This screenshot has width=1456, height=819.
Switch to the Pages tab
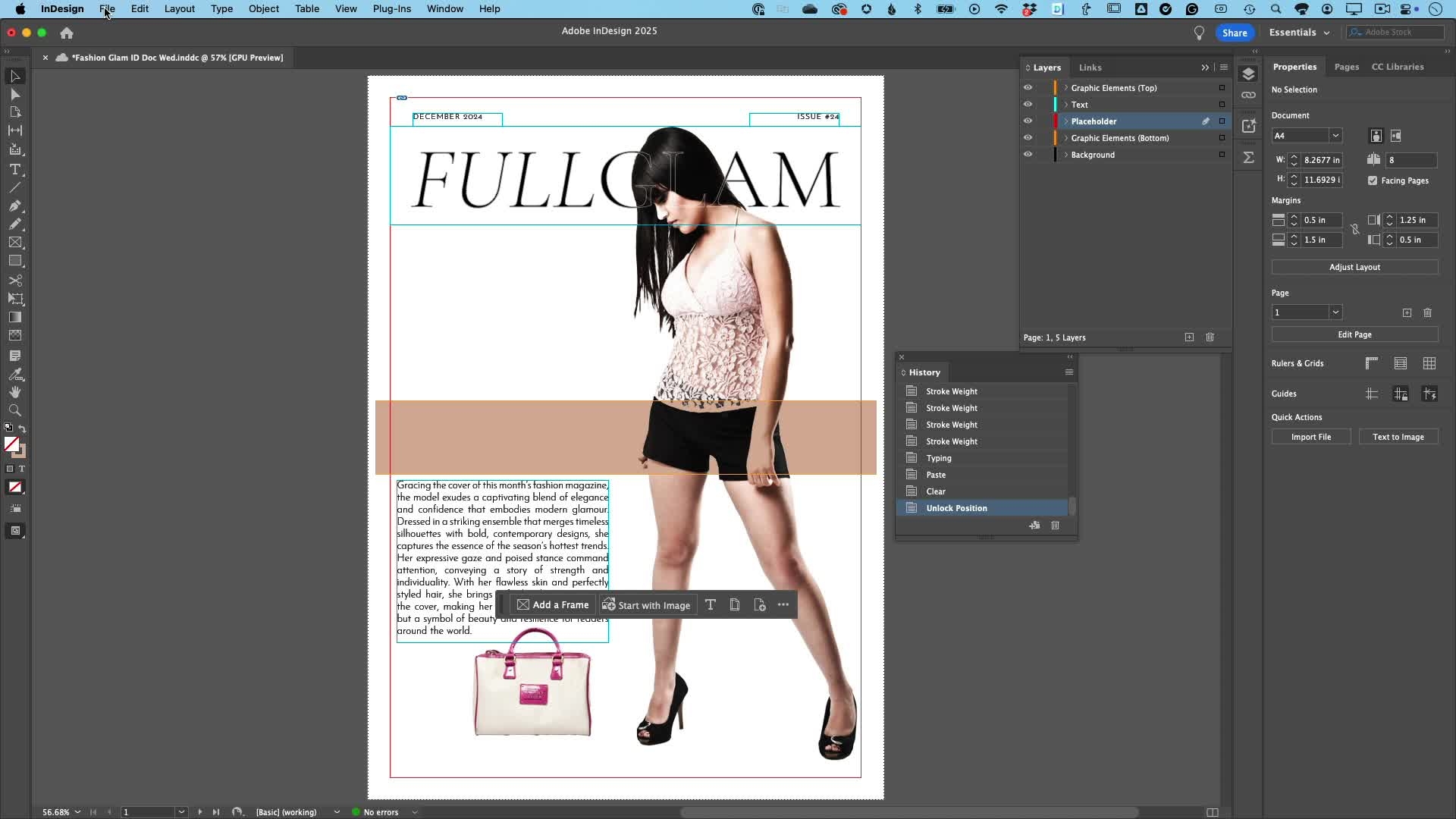1347,67
